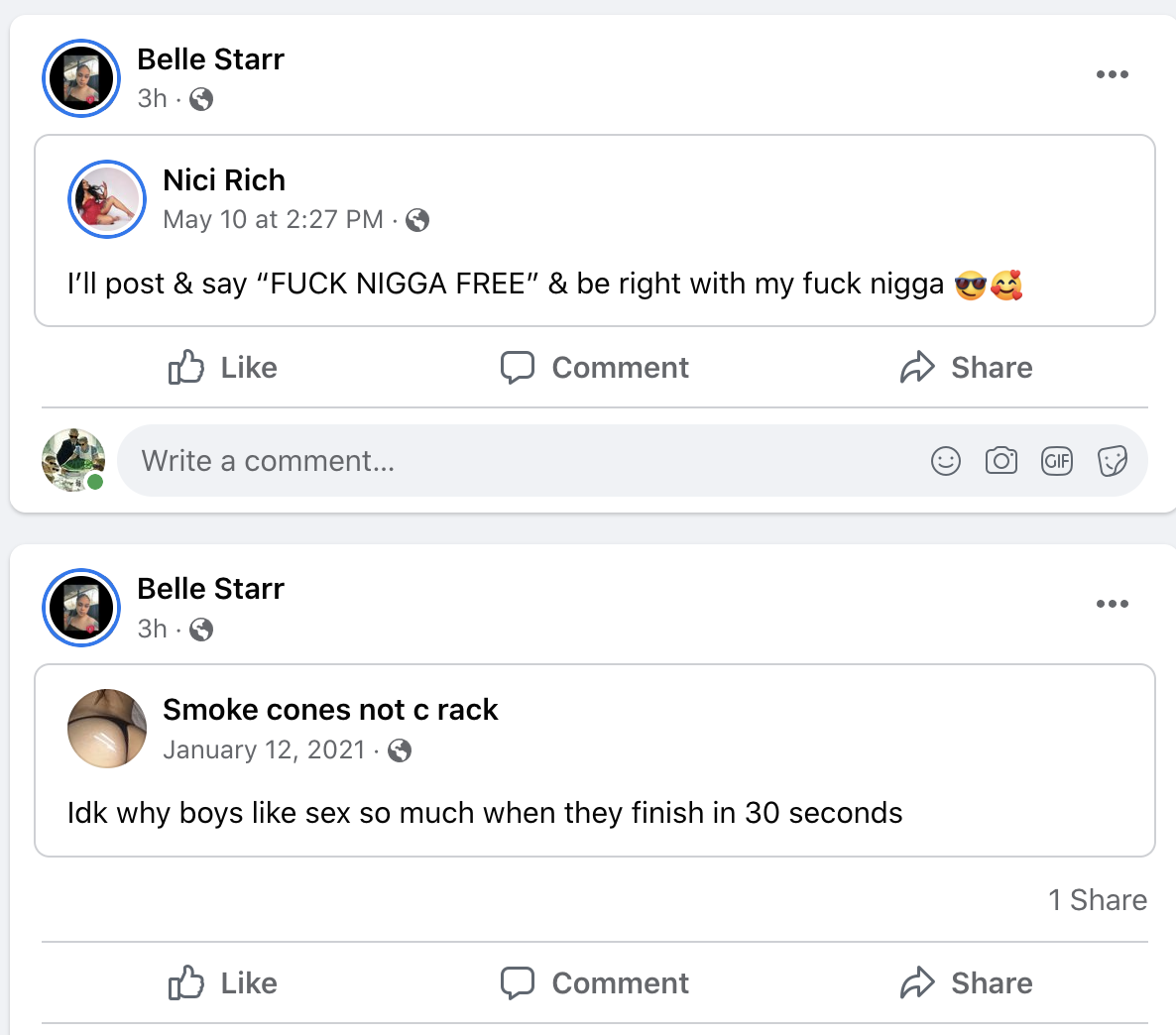Like the second Belle Starr post

[x=223, y=983]
